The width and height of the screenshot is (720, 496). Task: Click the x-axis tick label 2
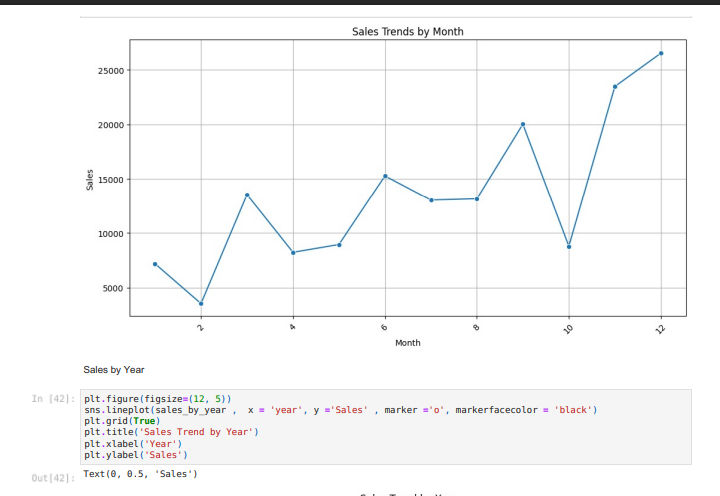201,327
